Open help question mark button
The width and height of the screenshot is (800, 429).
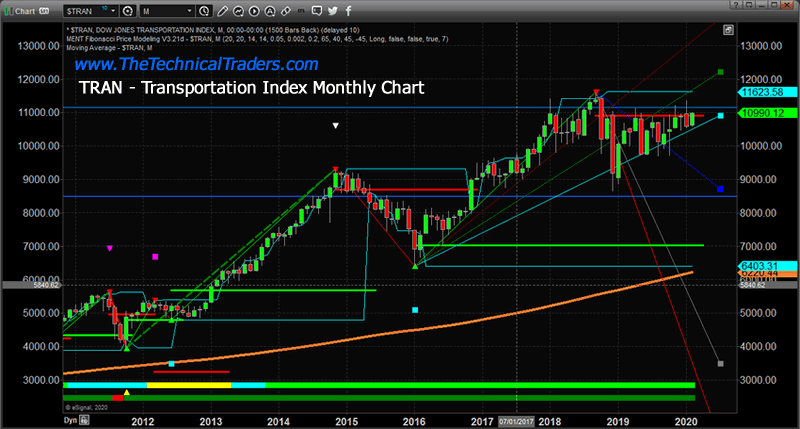click(x=735, y=5)
